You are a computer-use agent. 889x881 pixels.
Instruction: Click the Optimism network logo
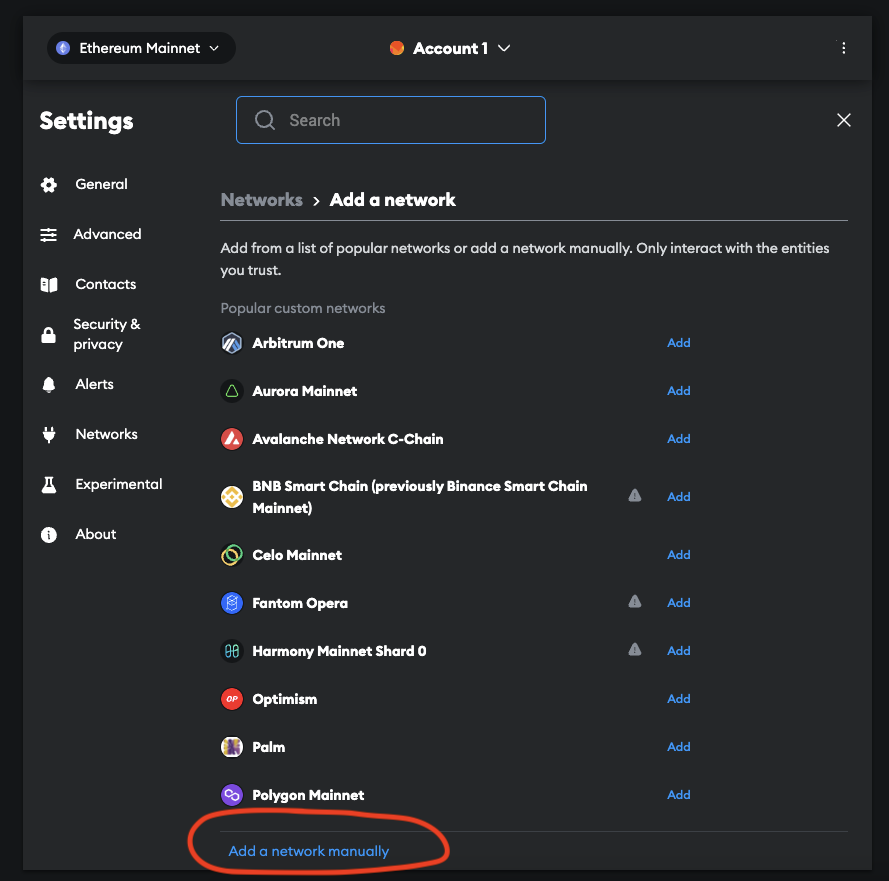coord(231,698)
